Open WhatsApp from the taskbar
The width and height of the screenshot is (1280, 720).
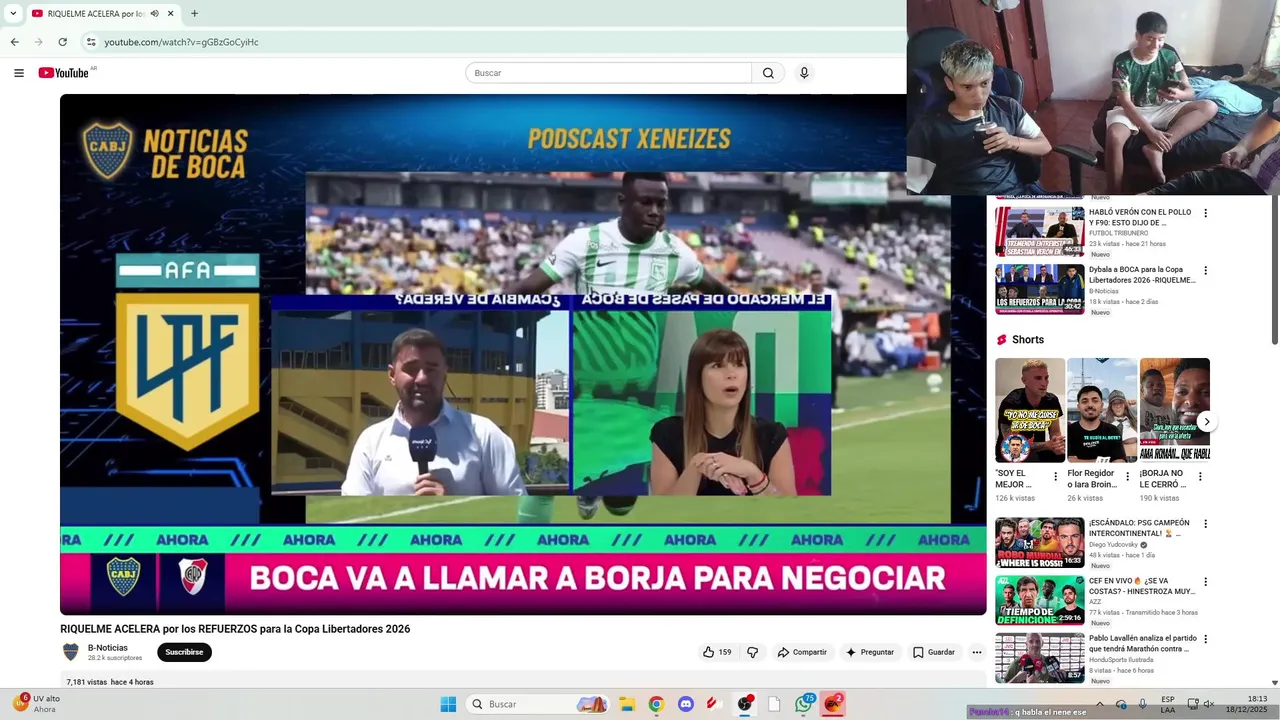tap(804, 704)
